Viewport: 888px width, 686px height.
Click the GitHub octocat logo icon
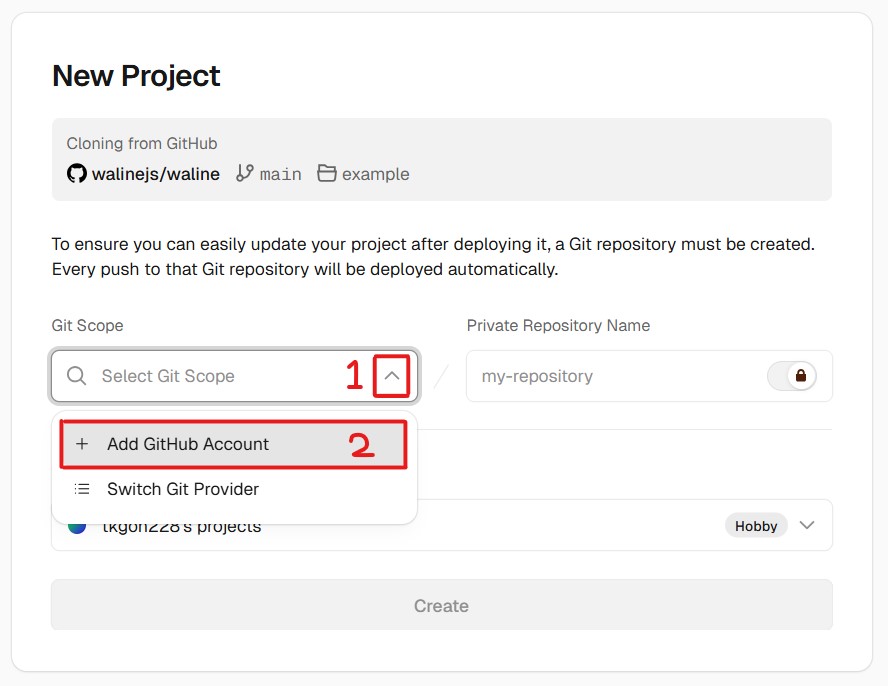coord(77,174)
